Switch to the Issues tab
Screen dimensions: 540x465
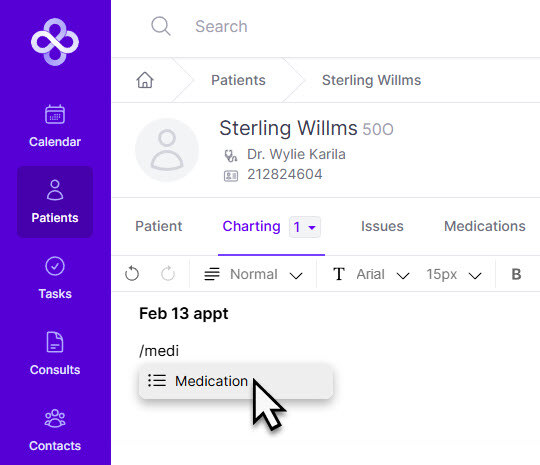[382, 226]
